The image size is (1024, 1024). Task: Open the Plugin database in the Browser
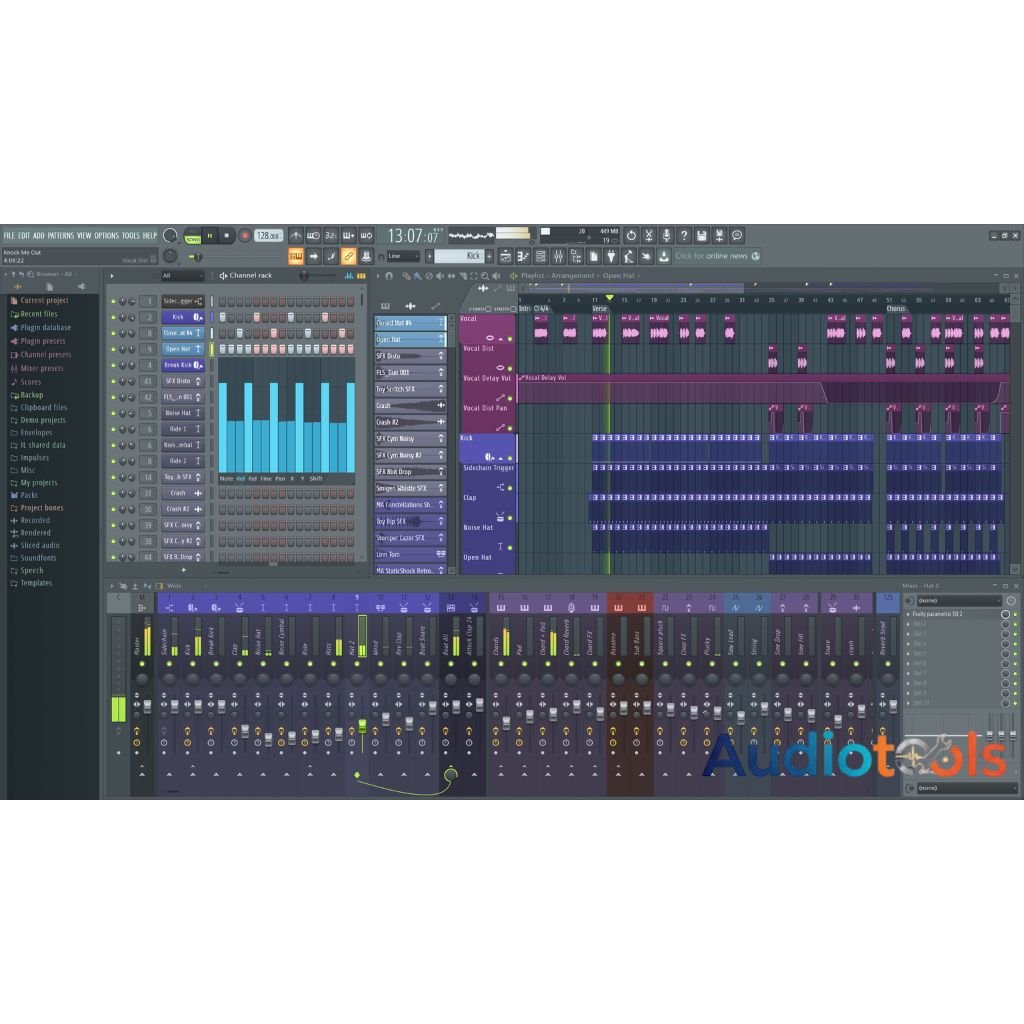47,327
